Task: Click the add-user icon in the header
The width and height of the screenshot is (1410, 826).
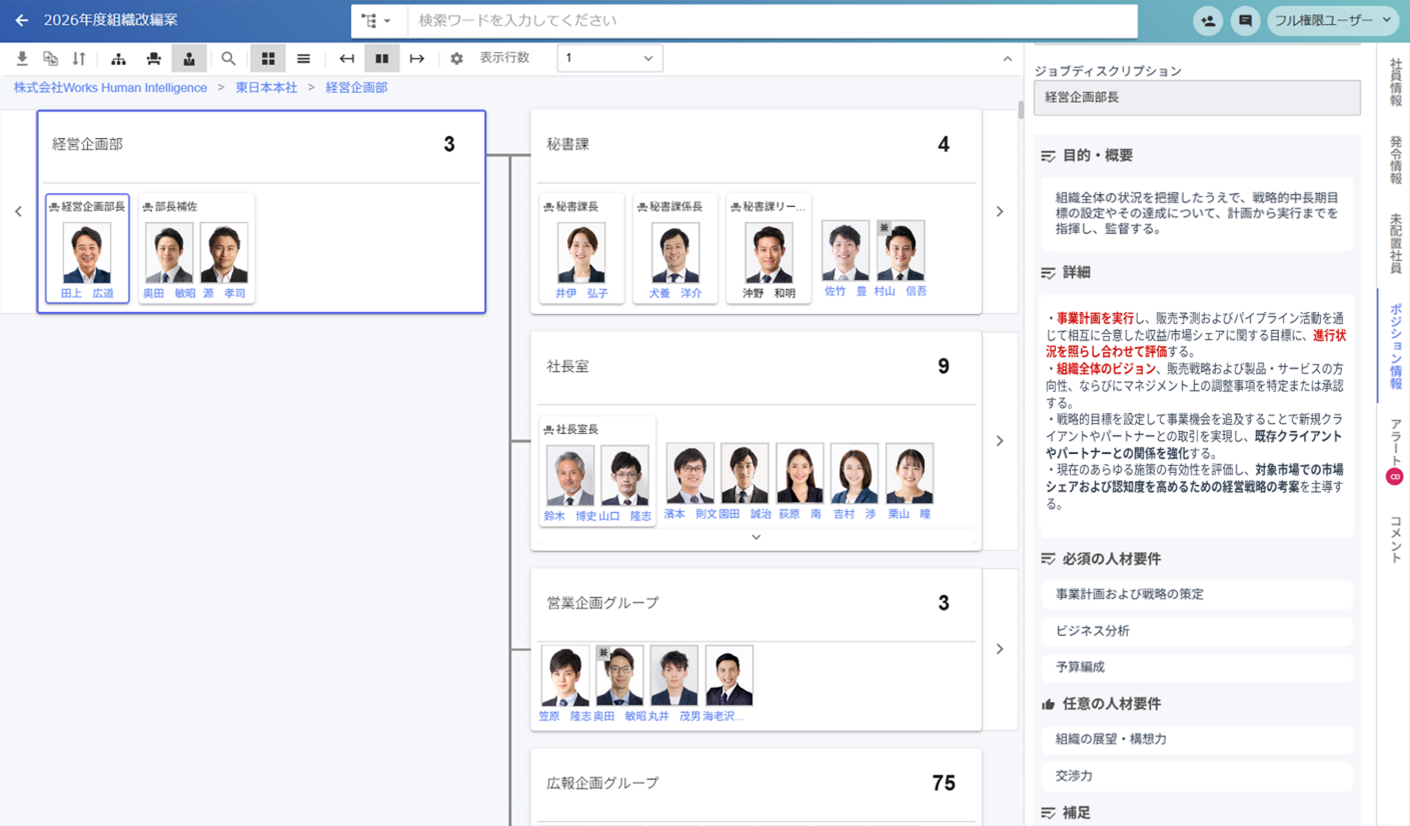Action: click(1209, 20)
